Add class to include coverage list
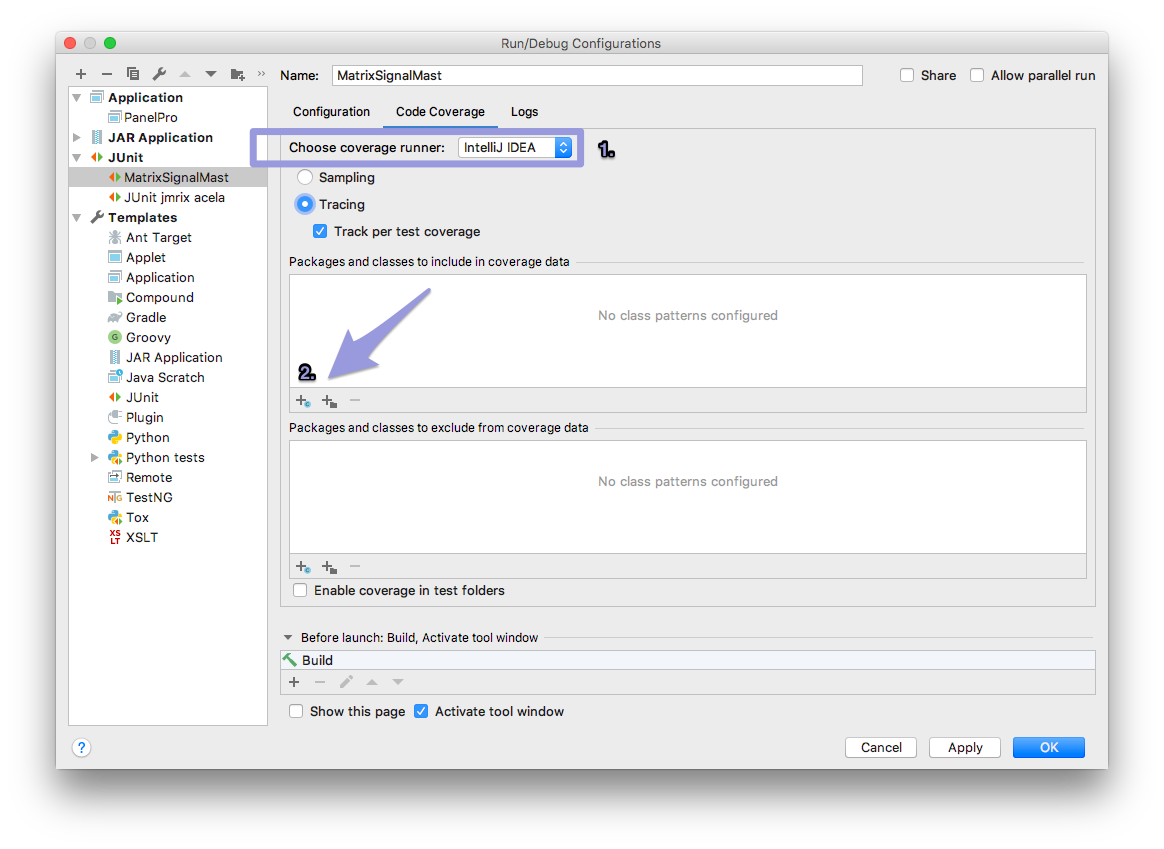Image resolution: width=1164 pixels, height=849 pixels. (x=302, y=401)
